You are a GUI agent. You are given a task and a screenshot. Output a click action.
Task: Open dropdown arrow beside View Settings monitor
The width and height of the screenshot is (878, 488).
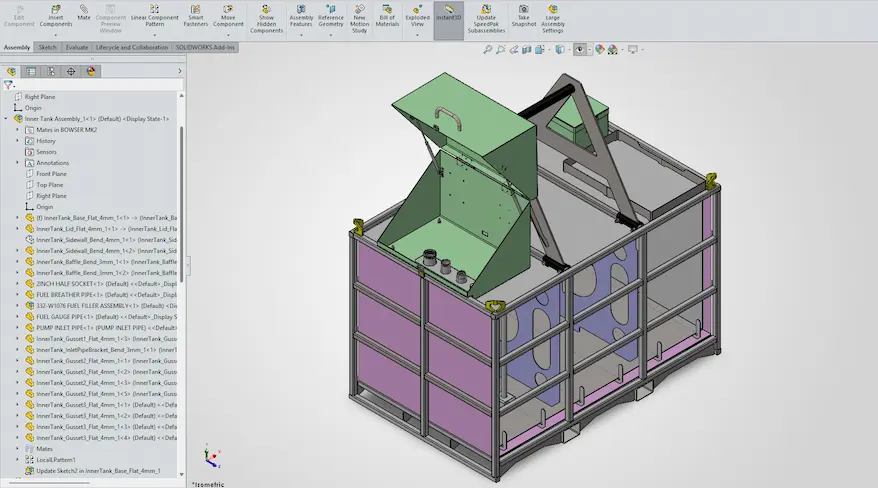click(x=642, y=50)
